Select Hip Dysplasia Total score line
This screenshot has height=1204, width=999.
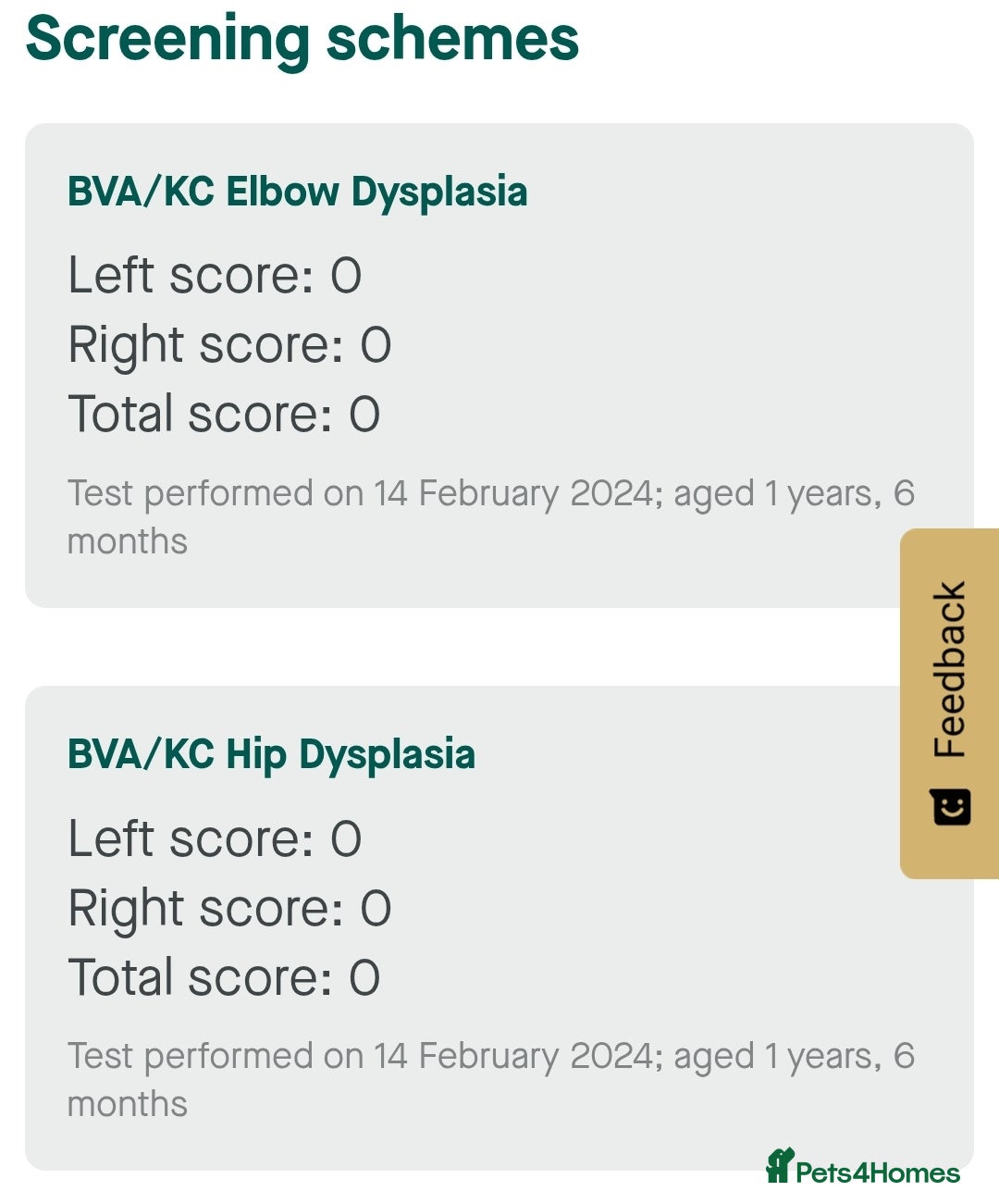coord(224,977)
